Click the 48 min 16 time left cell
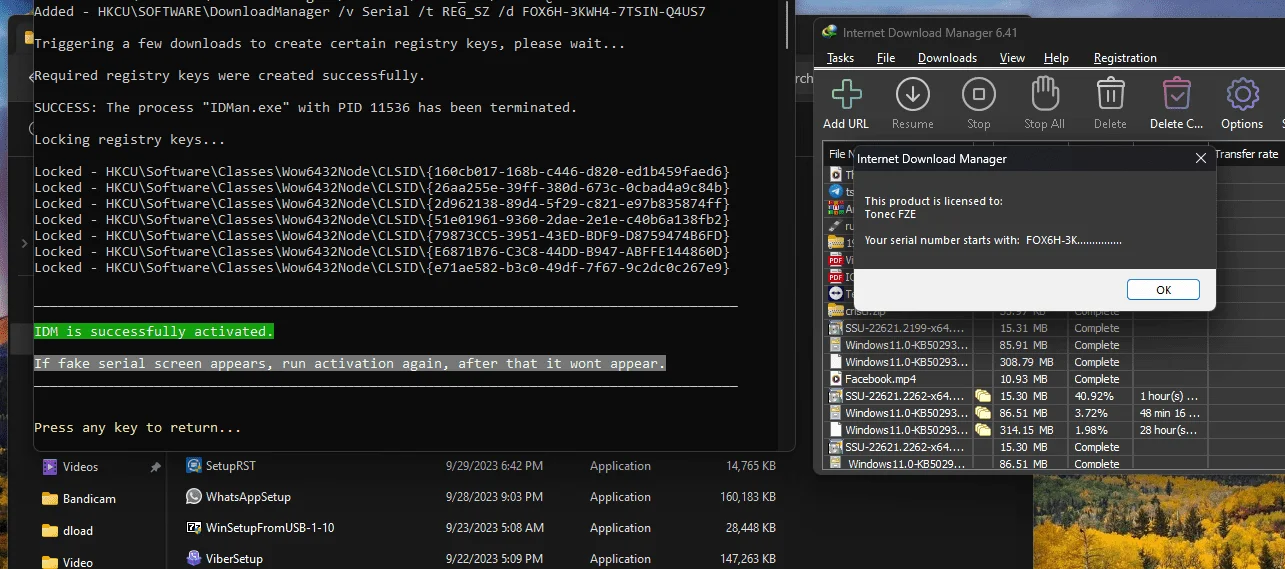Image resolution: width=1285 pixels, height=569 pixels. point(1169,413)
